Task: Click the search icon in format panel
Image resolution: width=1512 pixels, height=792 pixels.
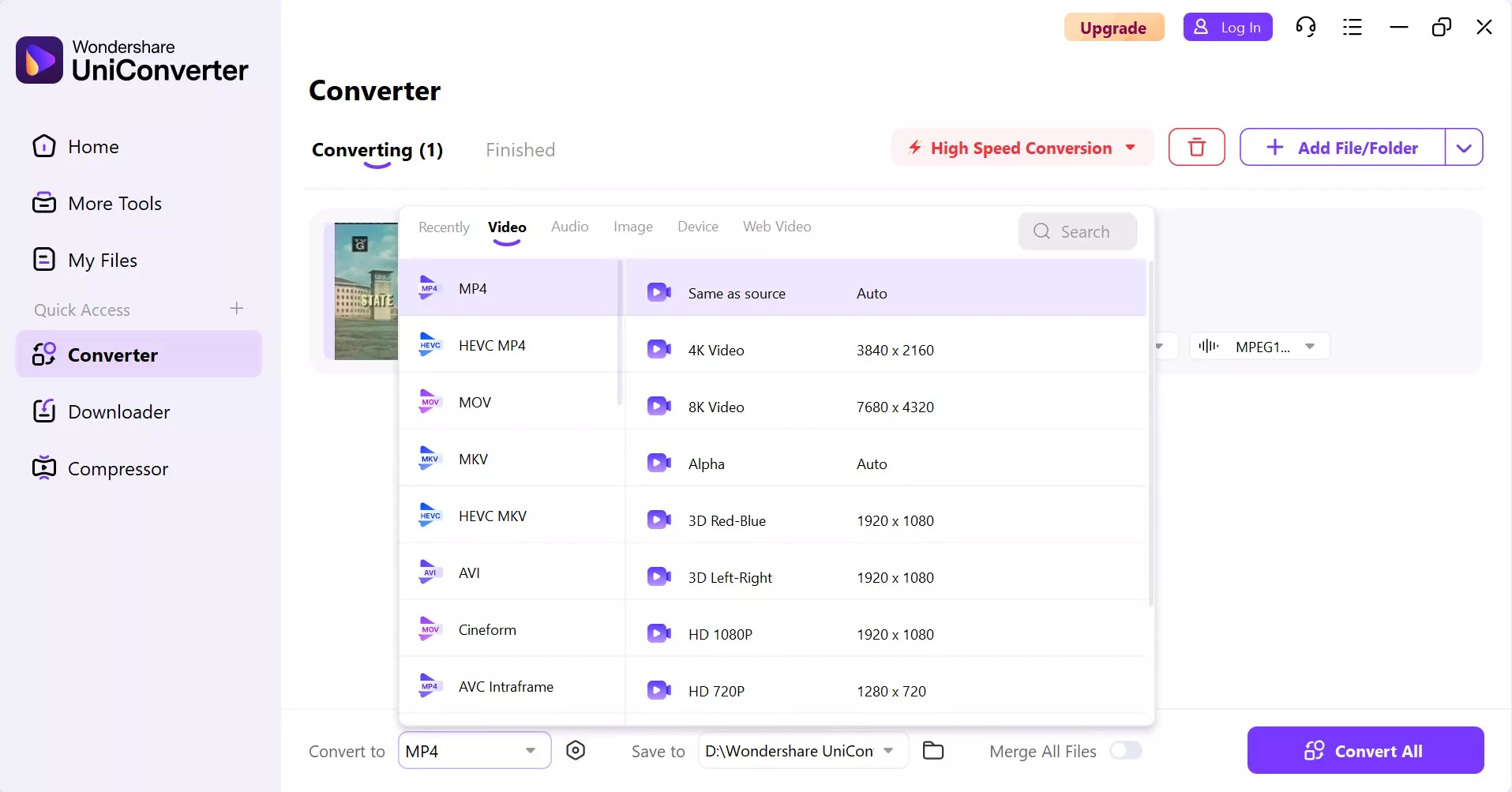Action: point(1041,231)
